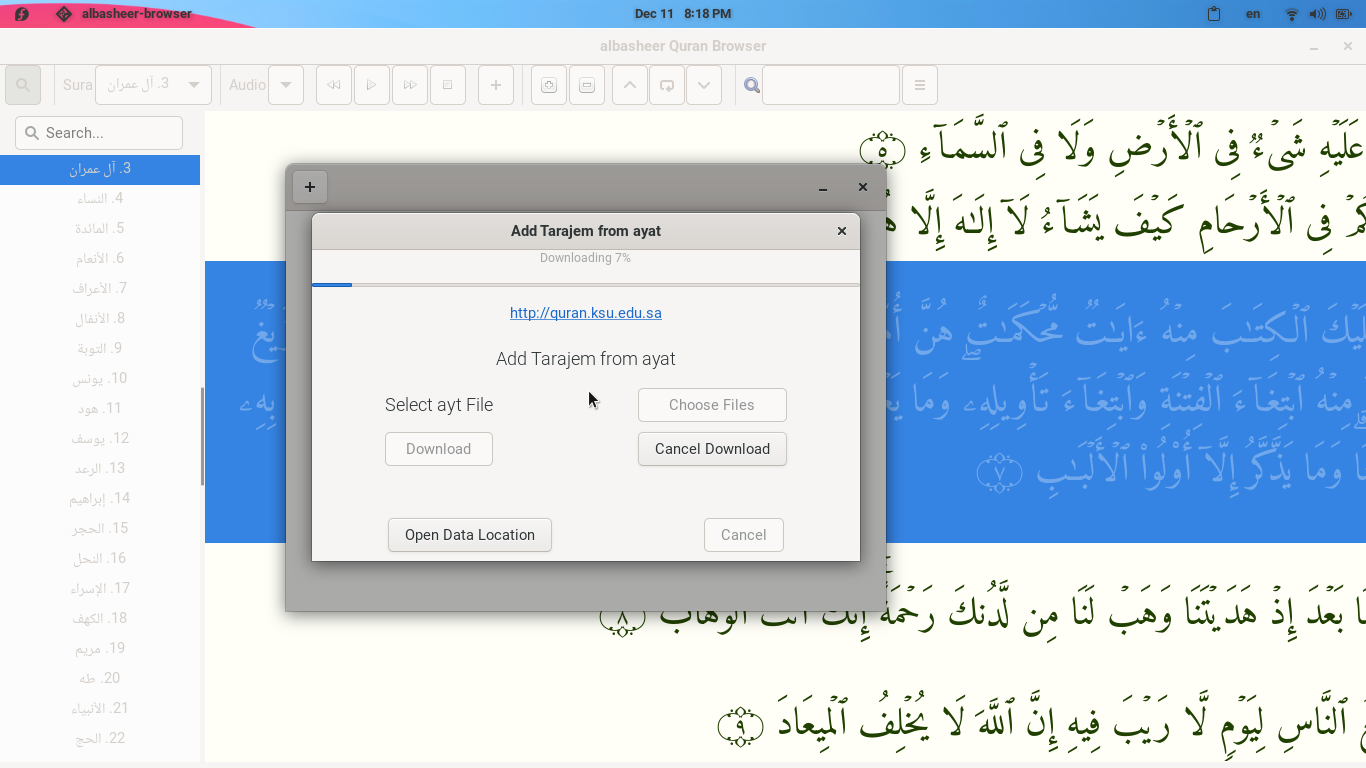
Task: Select sura 4. النساء in the list
Action: pyautogui.click(x=100, y=199)
